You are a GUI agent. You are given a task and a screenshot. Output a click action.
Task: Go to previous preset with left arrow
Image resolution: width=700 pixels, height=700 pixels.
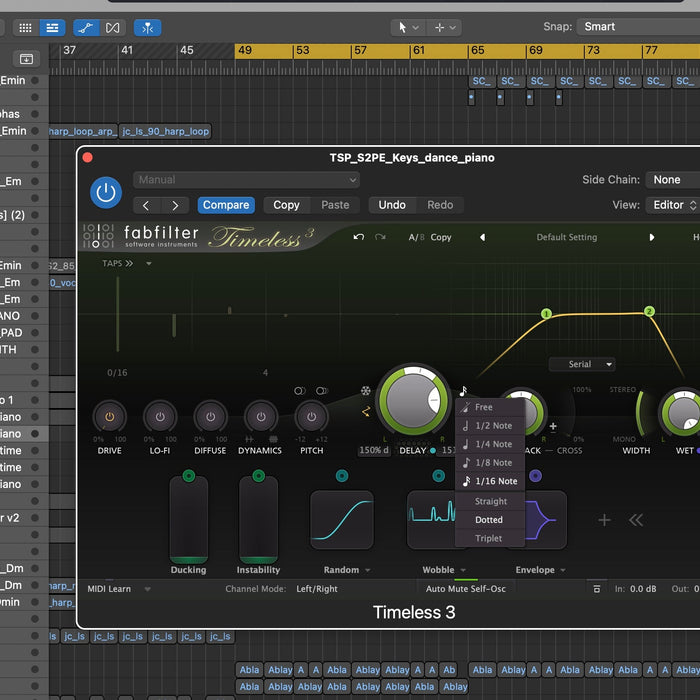(146, 205)
